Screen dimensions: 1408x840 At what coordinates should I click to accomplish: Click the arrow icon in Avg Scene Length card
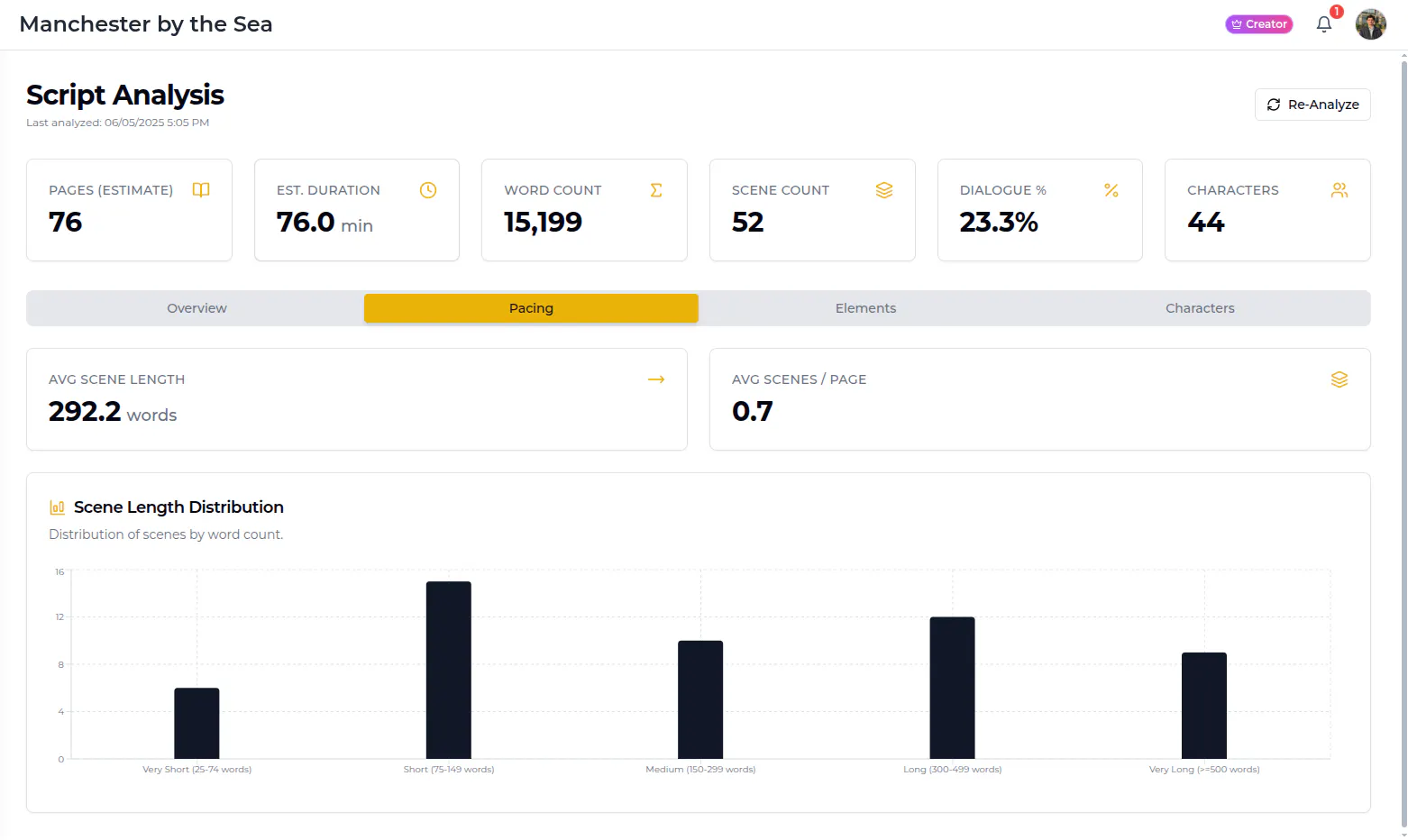656,379
